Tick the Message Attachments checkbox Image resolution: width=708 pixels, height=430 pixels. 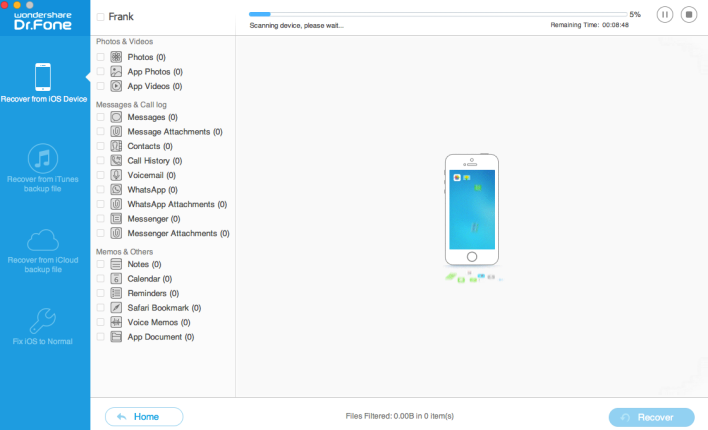100,131
